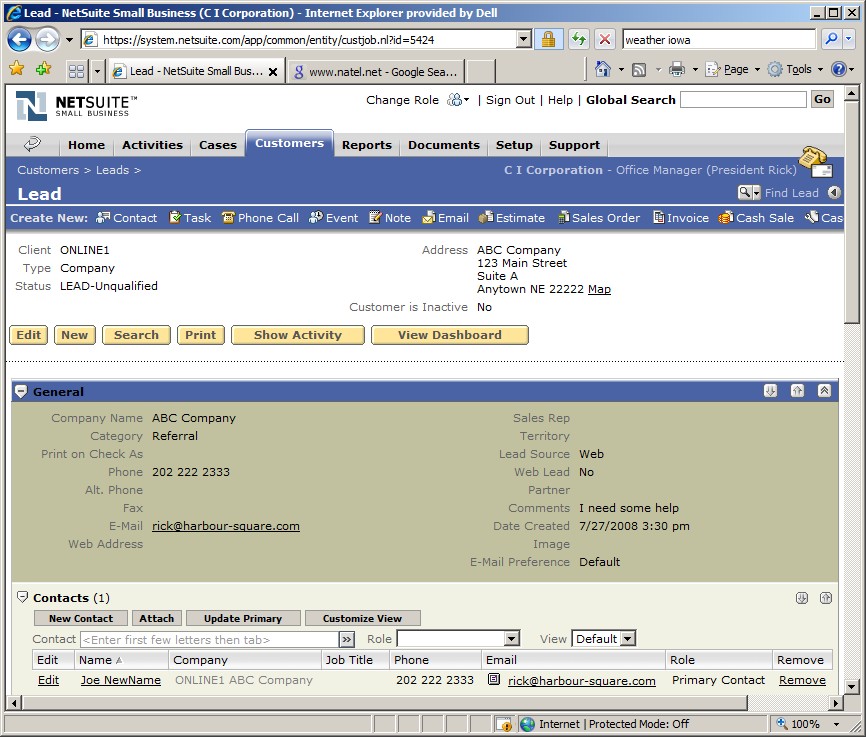The image size is (866, 737).
Task: Click the Add to Favorites star-plus icon
Action: [x=43, y=69]
